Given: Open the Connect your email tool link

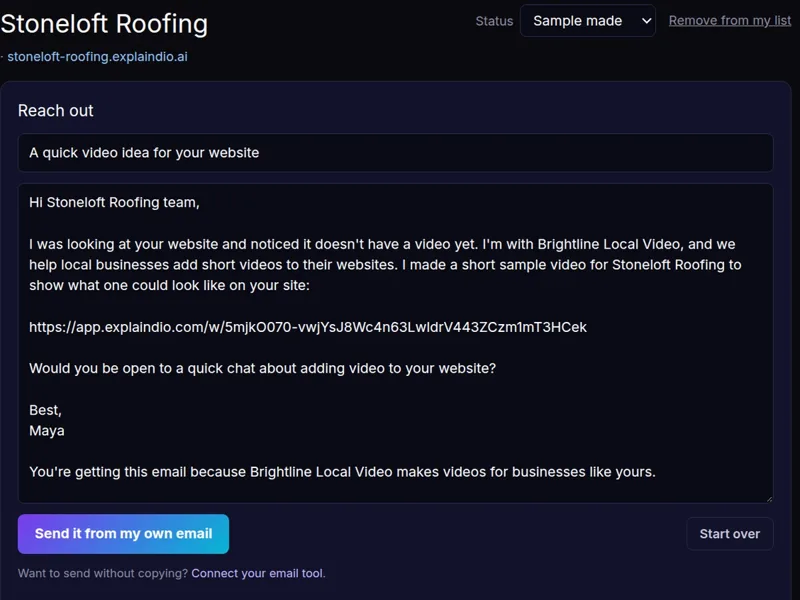Looking at the screenshot, I should point(257,573).
